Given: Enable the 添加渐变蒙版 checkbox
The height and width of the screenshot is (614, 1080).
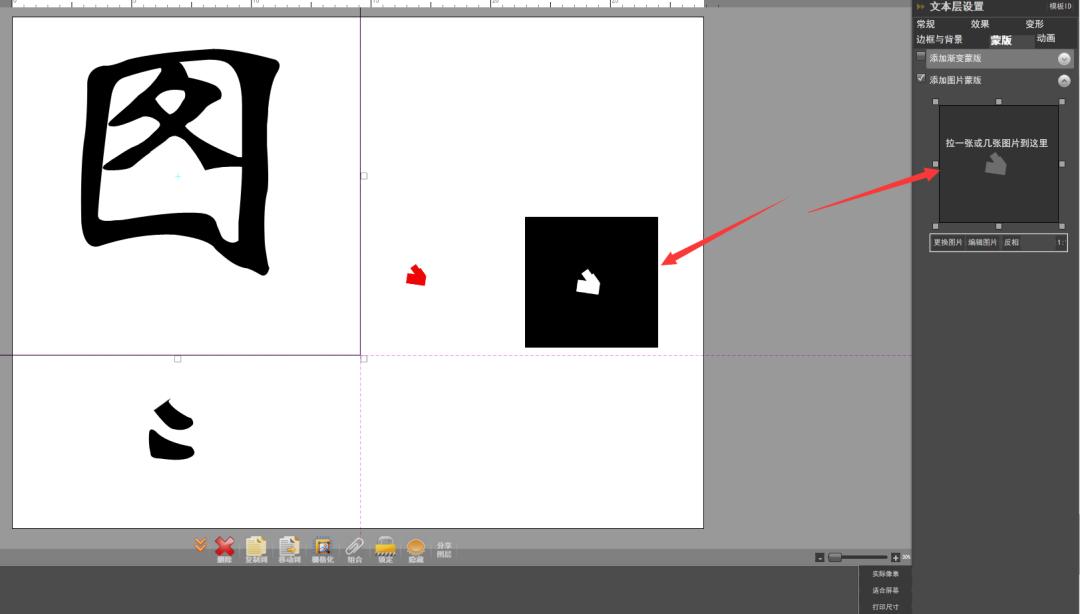Looking at the screenshot, I should point(921,57).
